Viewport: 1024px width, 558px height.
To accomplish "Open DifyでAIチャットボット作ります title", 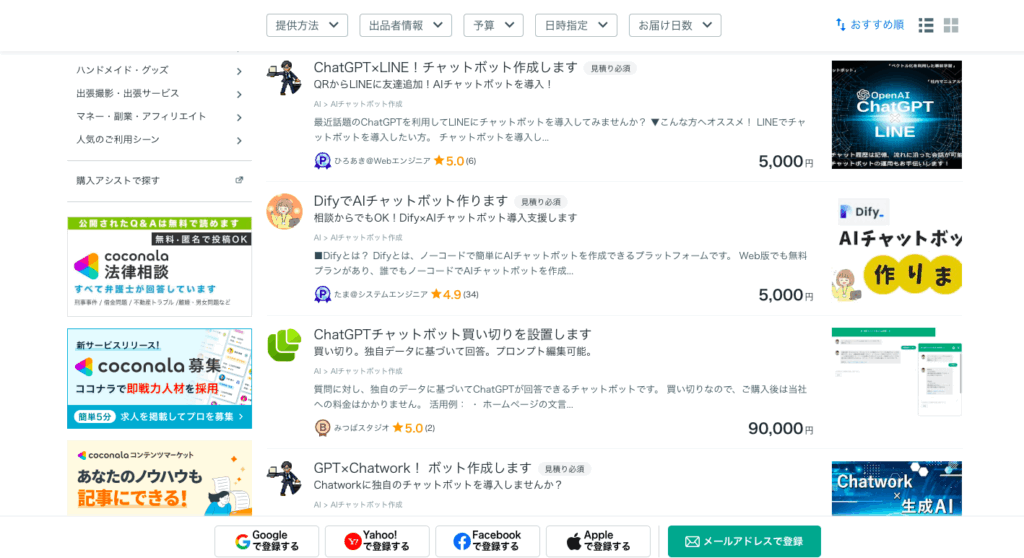I will 411,201.
